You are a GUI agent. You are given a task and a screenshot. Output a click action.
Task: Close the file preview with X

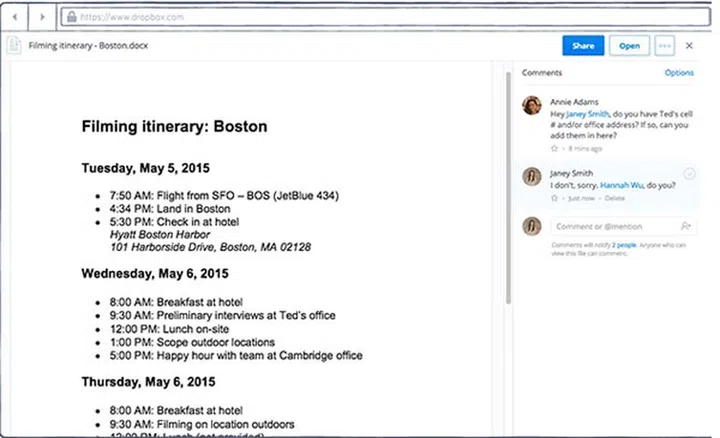[689, 45]
